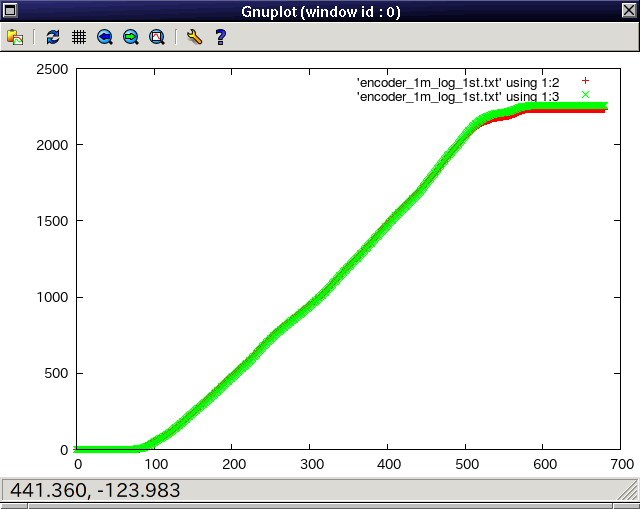
Task: Click the status bar coordinates 441.360, -123.983
Action: [x=95, y=490]
